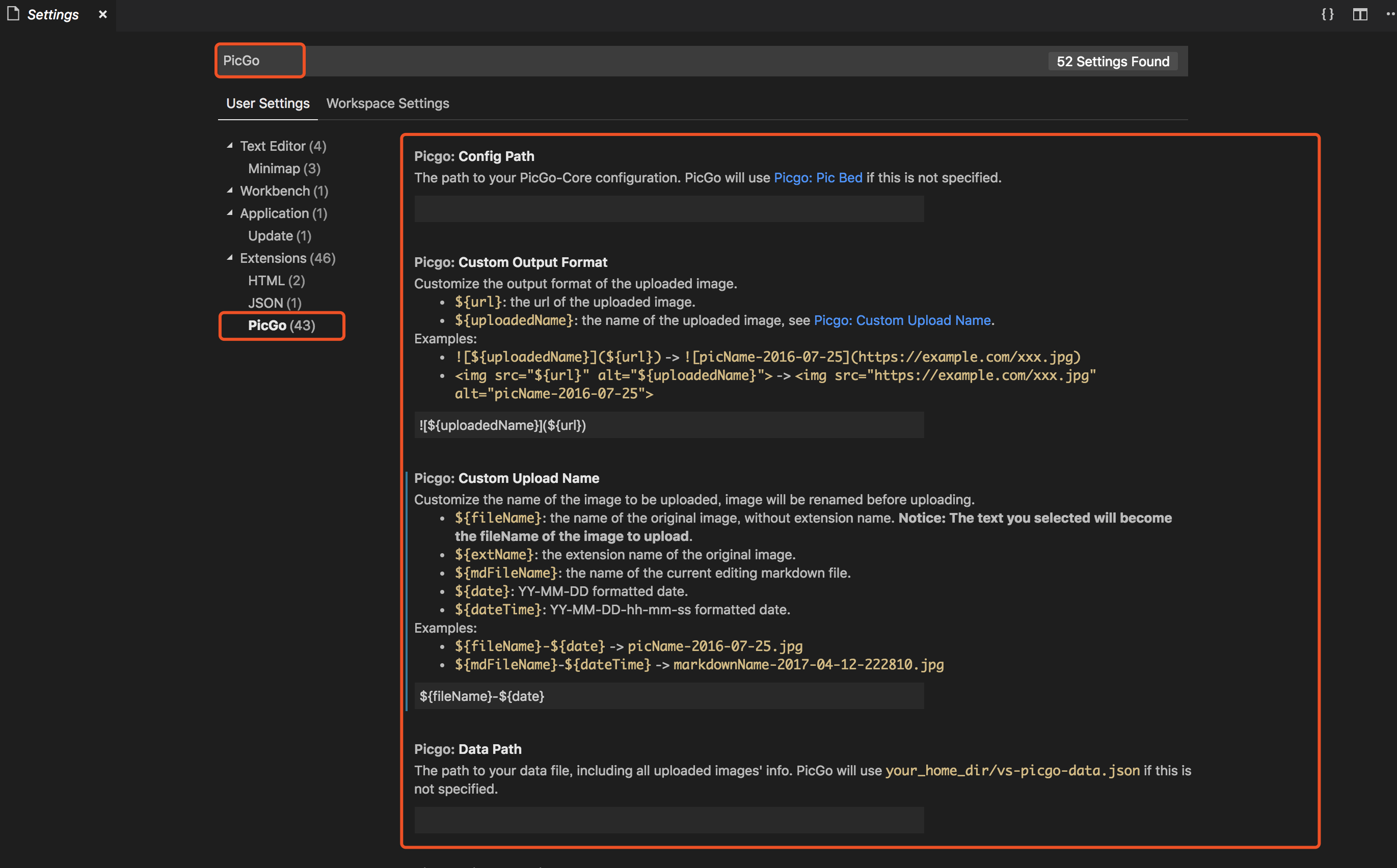Select the User Settings tab
1397x868 pixels.
(x=267, y=103)
